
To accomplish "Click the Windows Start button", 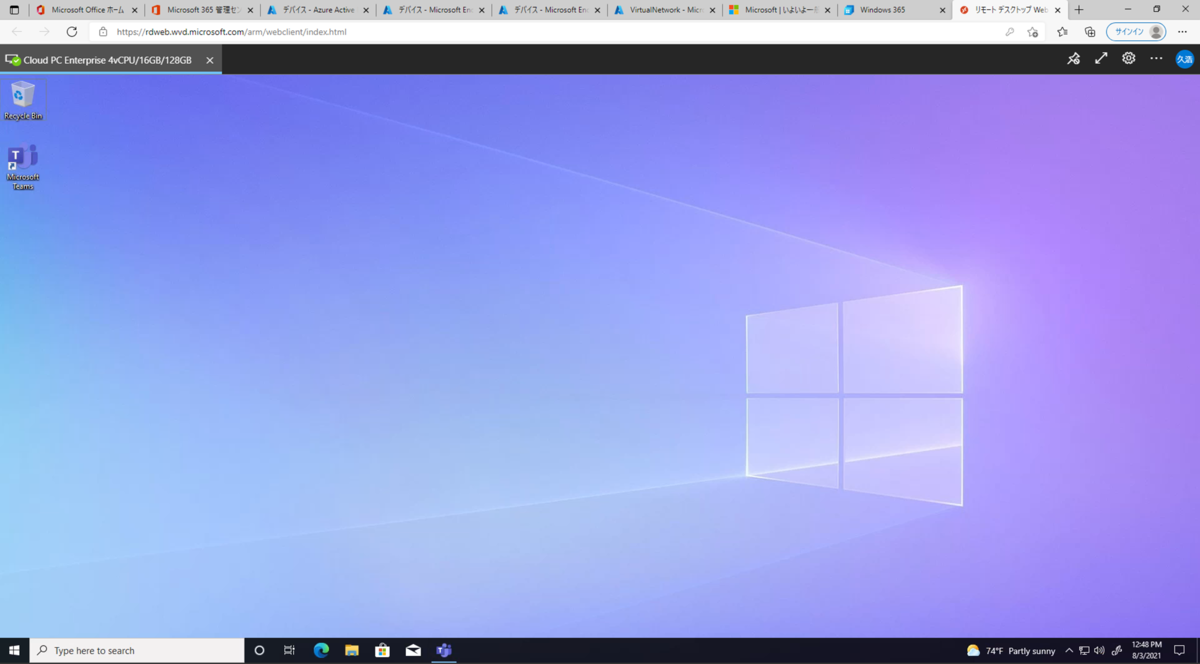I will tap(14, 650).
